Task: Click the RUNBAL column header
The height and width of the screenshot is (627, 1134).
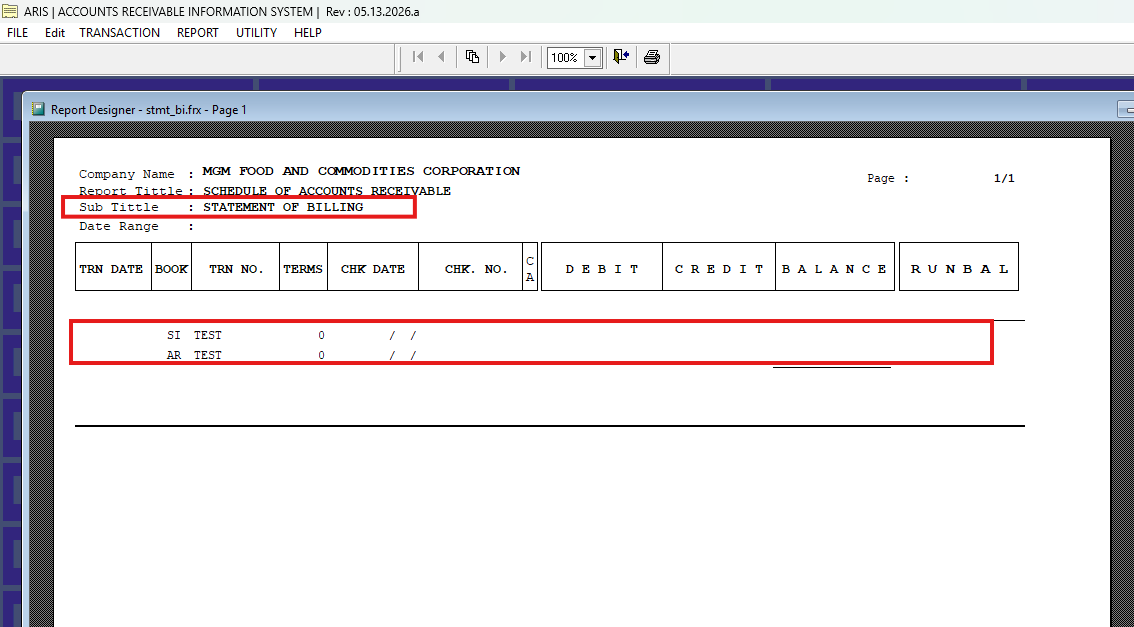Action: tap(959, 267)
